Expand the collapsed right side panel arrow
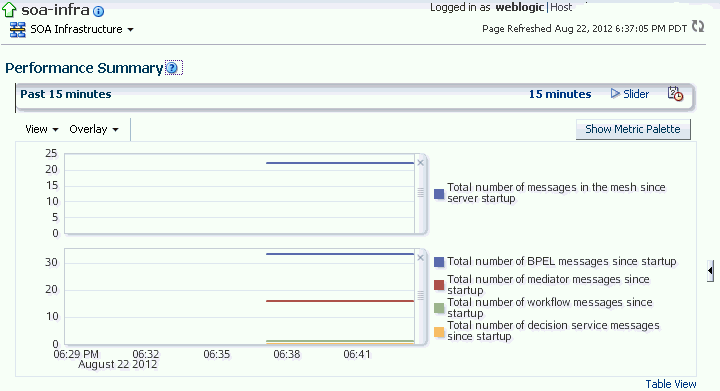Screen dimensions: 720x391 click(710, 271)
